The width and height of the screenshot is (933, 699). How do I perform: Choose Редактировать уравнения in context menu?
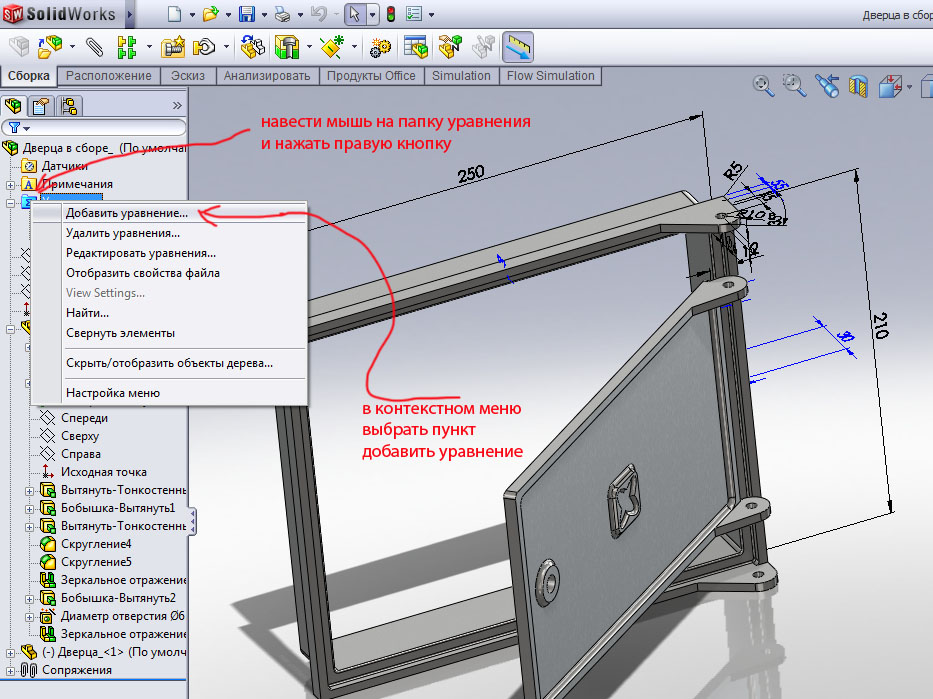[x=140, y=253]
